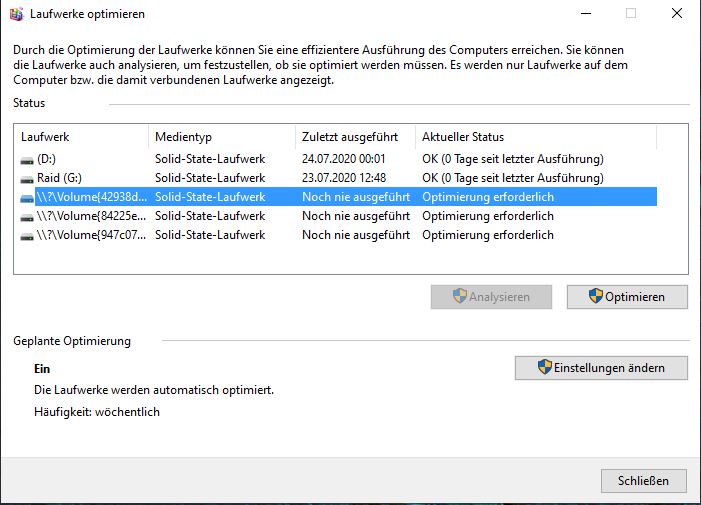Sort by Laufwerk column header

83,137
